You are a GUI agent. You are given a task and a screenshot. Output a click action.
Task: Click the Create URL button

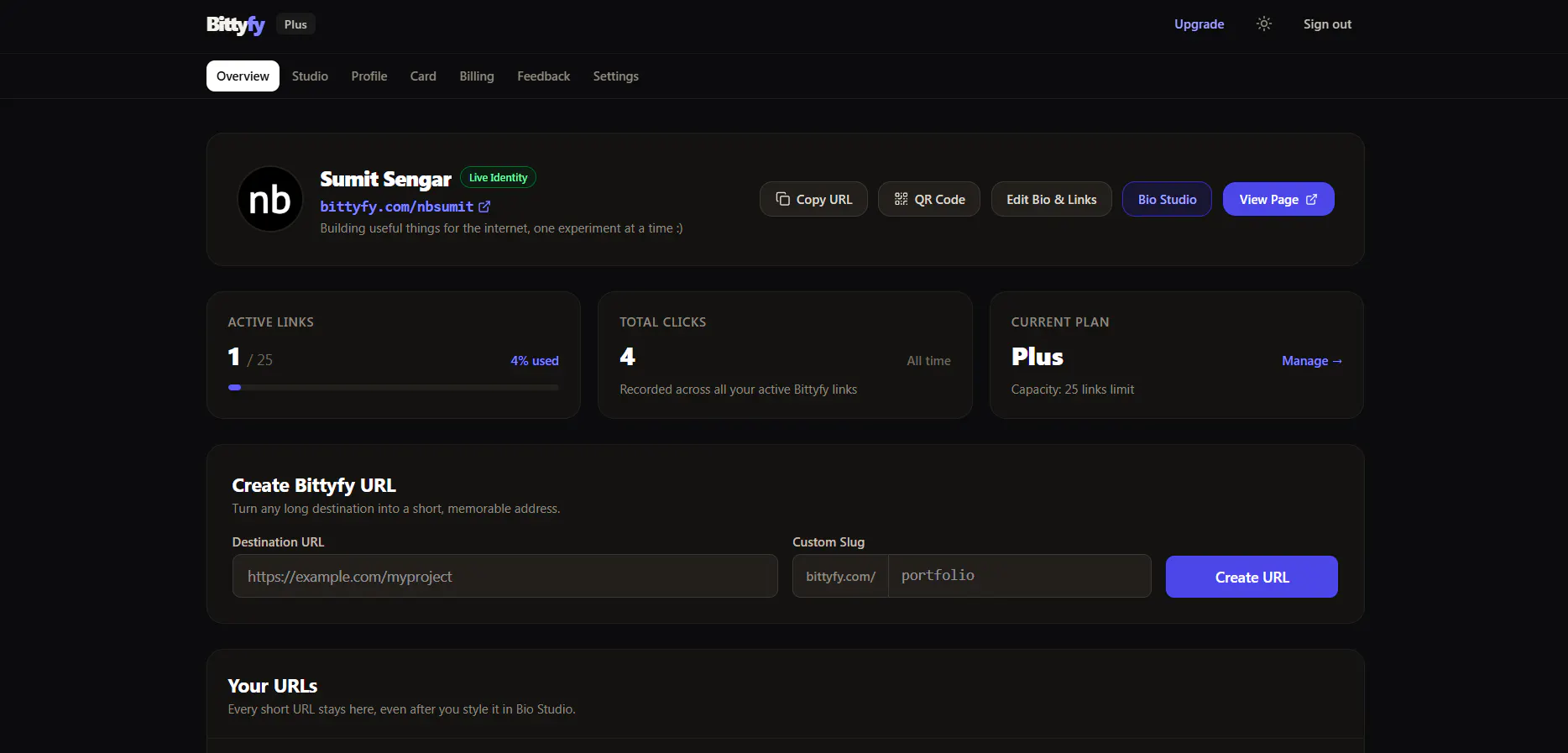1252,577
